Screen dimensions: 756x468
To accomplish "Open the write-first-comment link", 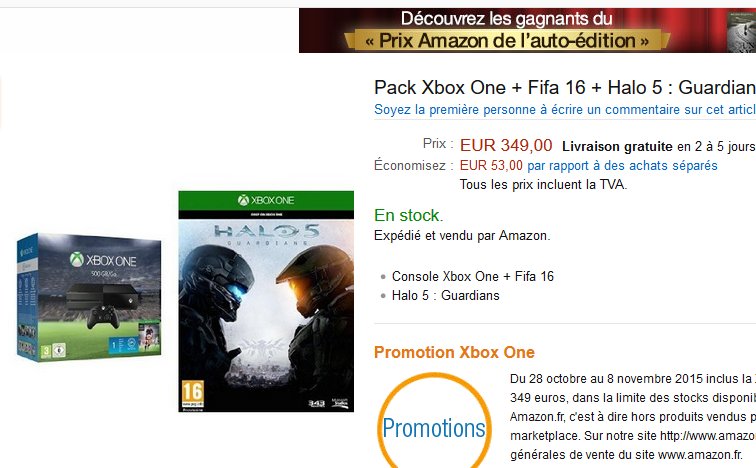I will tap(565, 110).
